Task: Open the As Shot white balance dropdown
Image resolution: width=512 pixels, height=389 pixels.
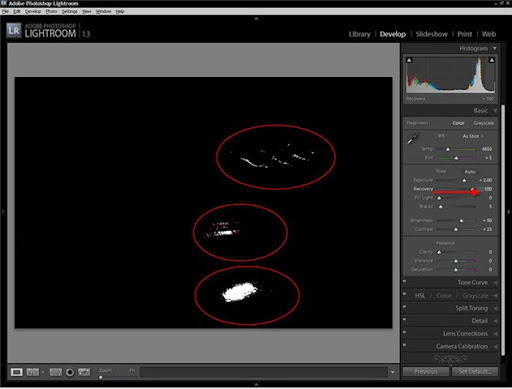Action: [472, 136]
